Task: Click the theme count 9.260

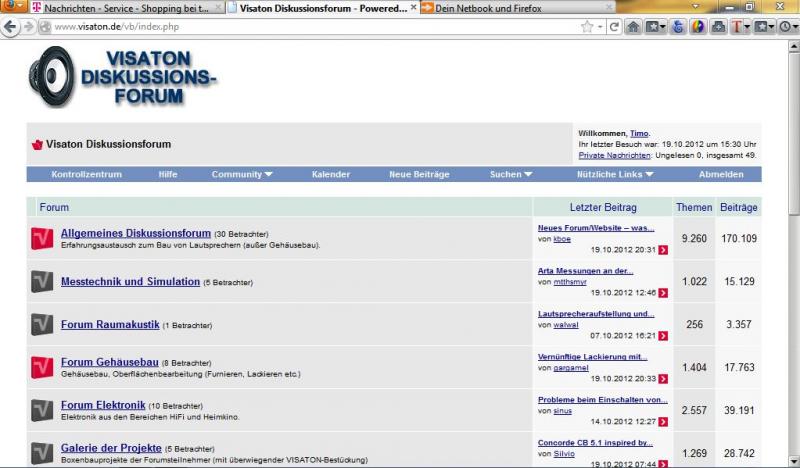Action: click(x=694, y=238)
